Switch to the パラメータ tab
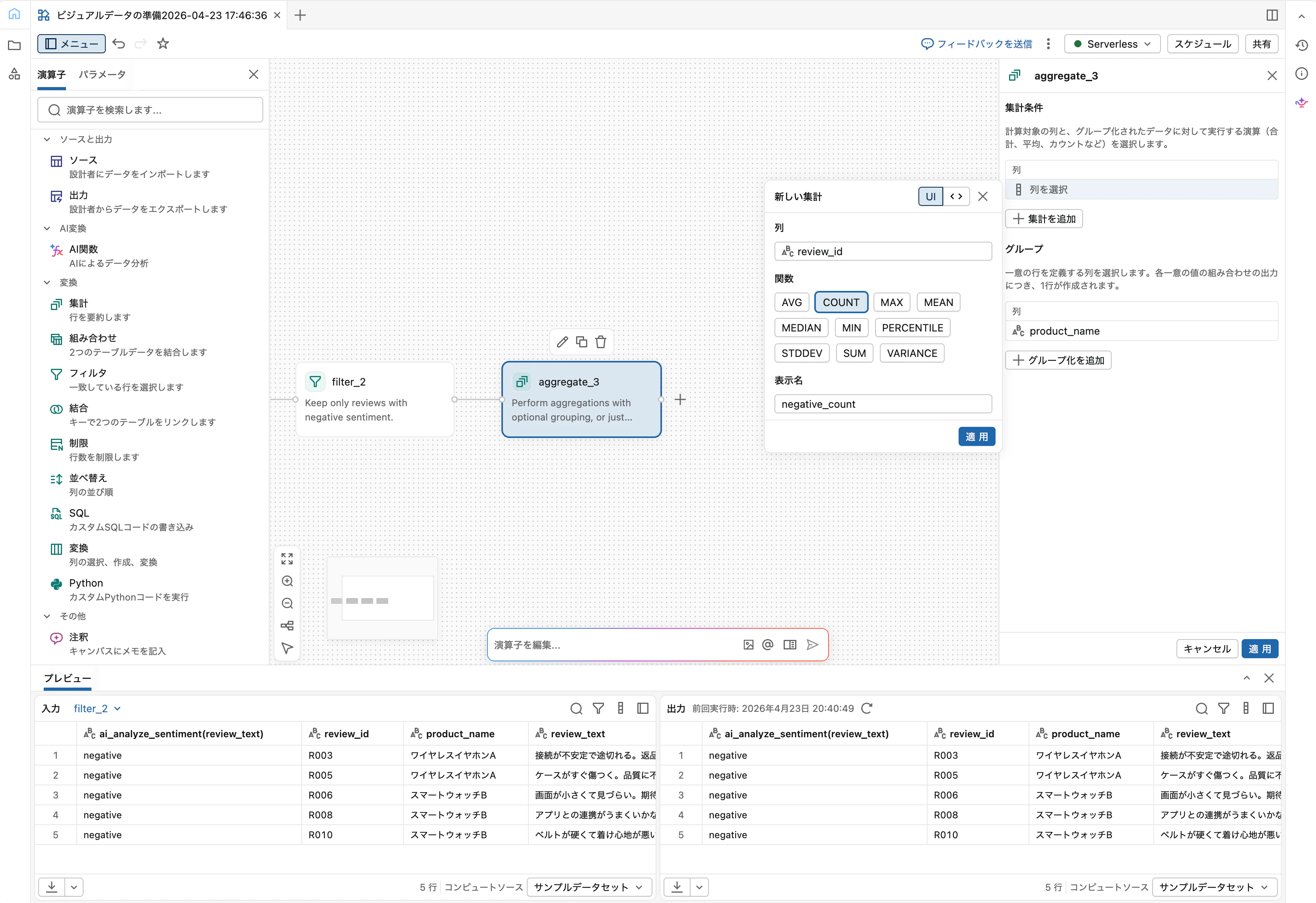 tap(102, 74)
